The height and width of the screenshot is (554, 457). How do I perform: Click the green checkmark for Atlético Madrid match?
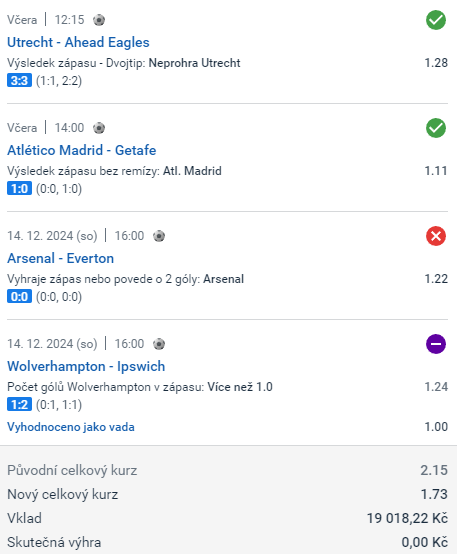436,128
